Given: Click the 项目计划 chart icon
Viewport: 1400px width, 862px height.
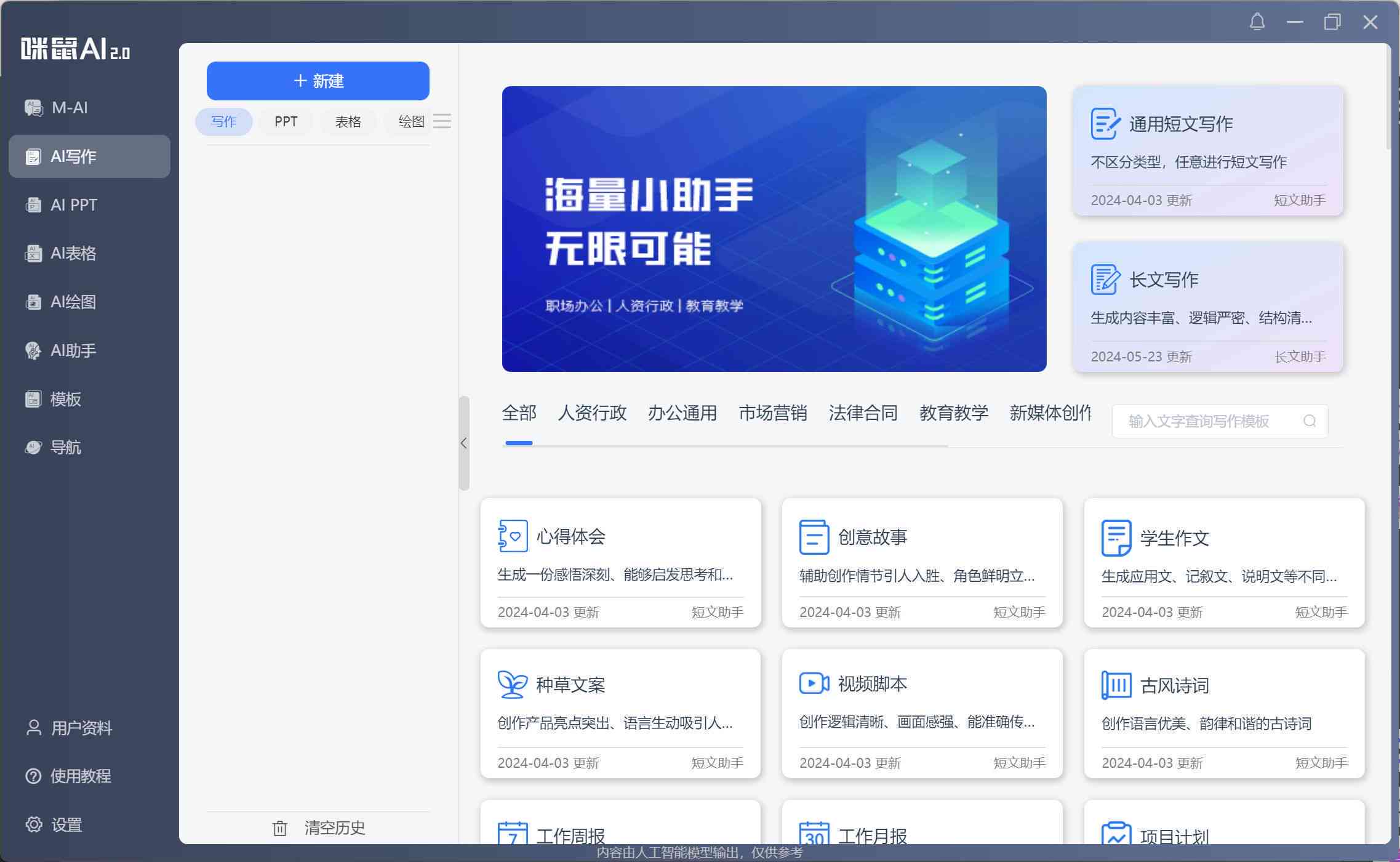Looking at the screenshot, I should click(1116, 833).
